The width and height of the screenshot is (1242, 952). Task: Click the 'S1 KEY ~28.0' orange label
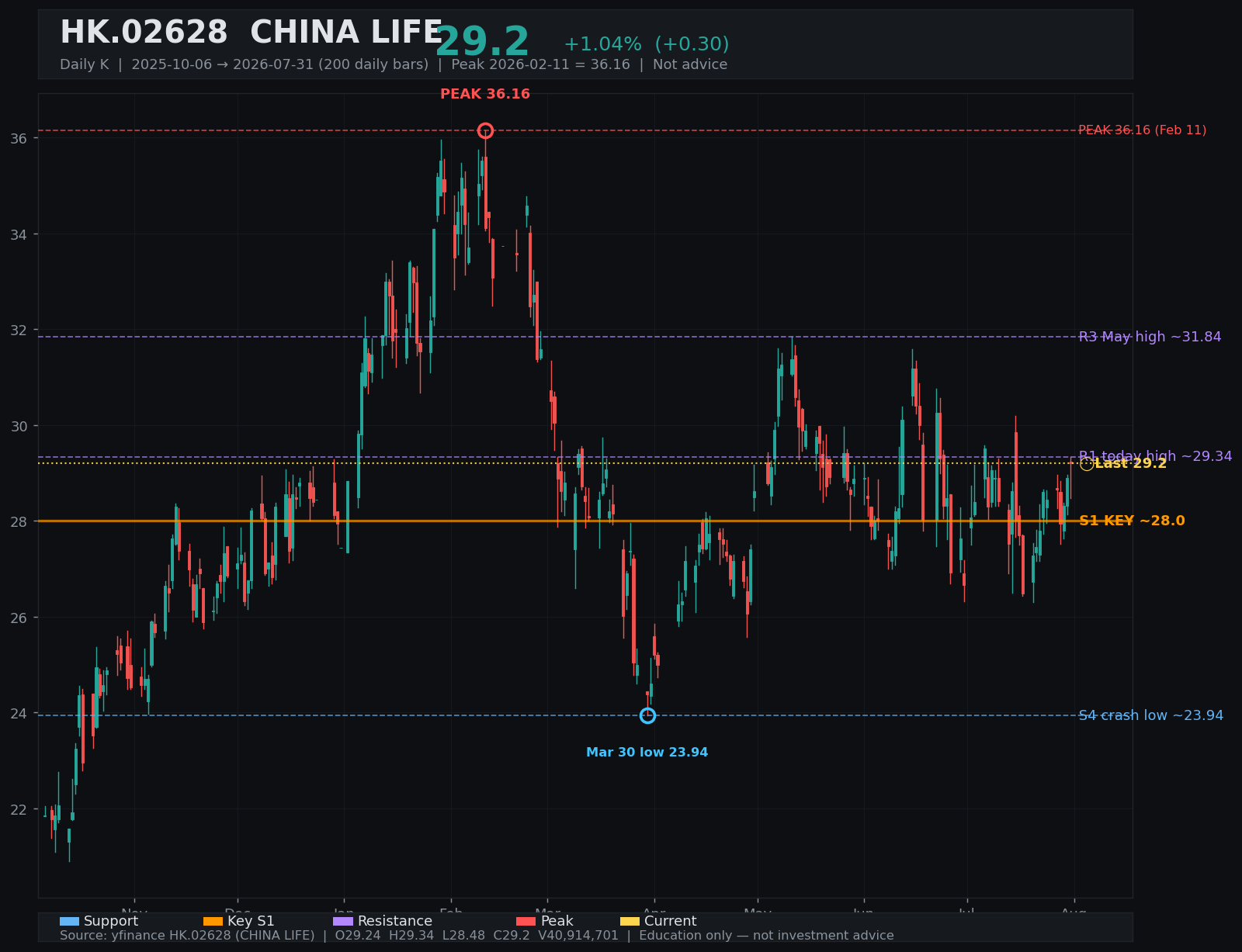(1132, 521)
